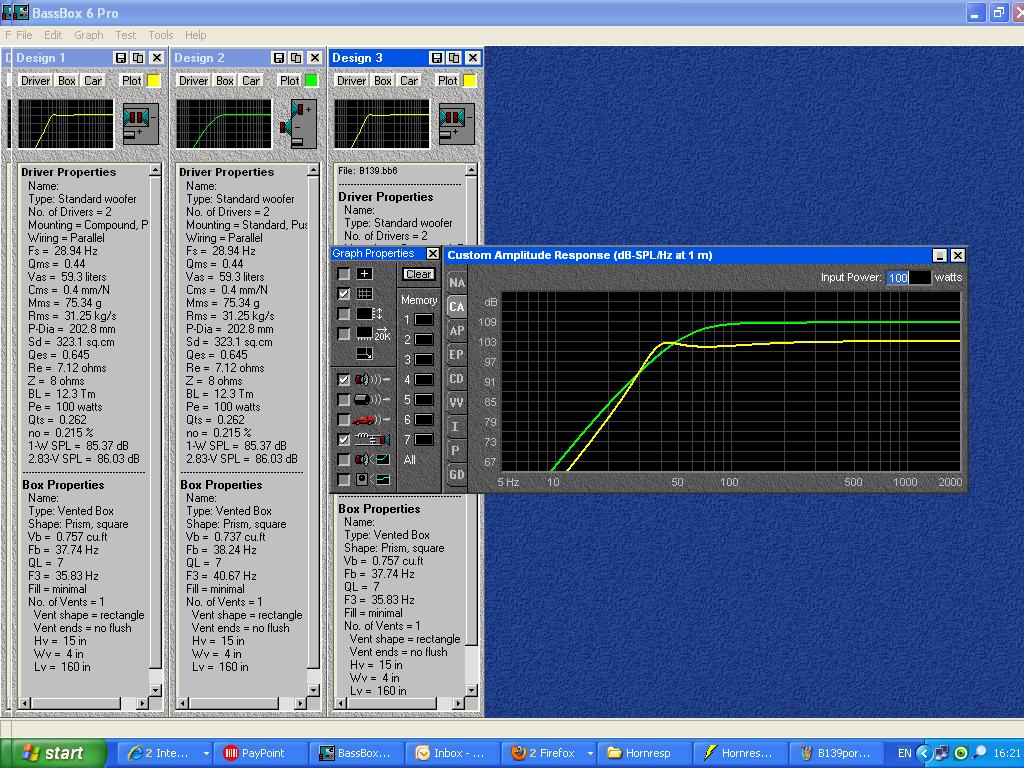The width and height of the screenshot is (1024, 768).
Task: Click Design 2 horizontal scrollbar right arrow
Action: [x=300, y=703]
